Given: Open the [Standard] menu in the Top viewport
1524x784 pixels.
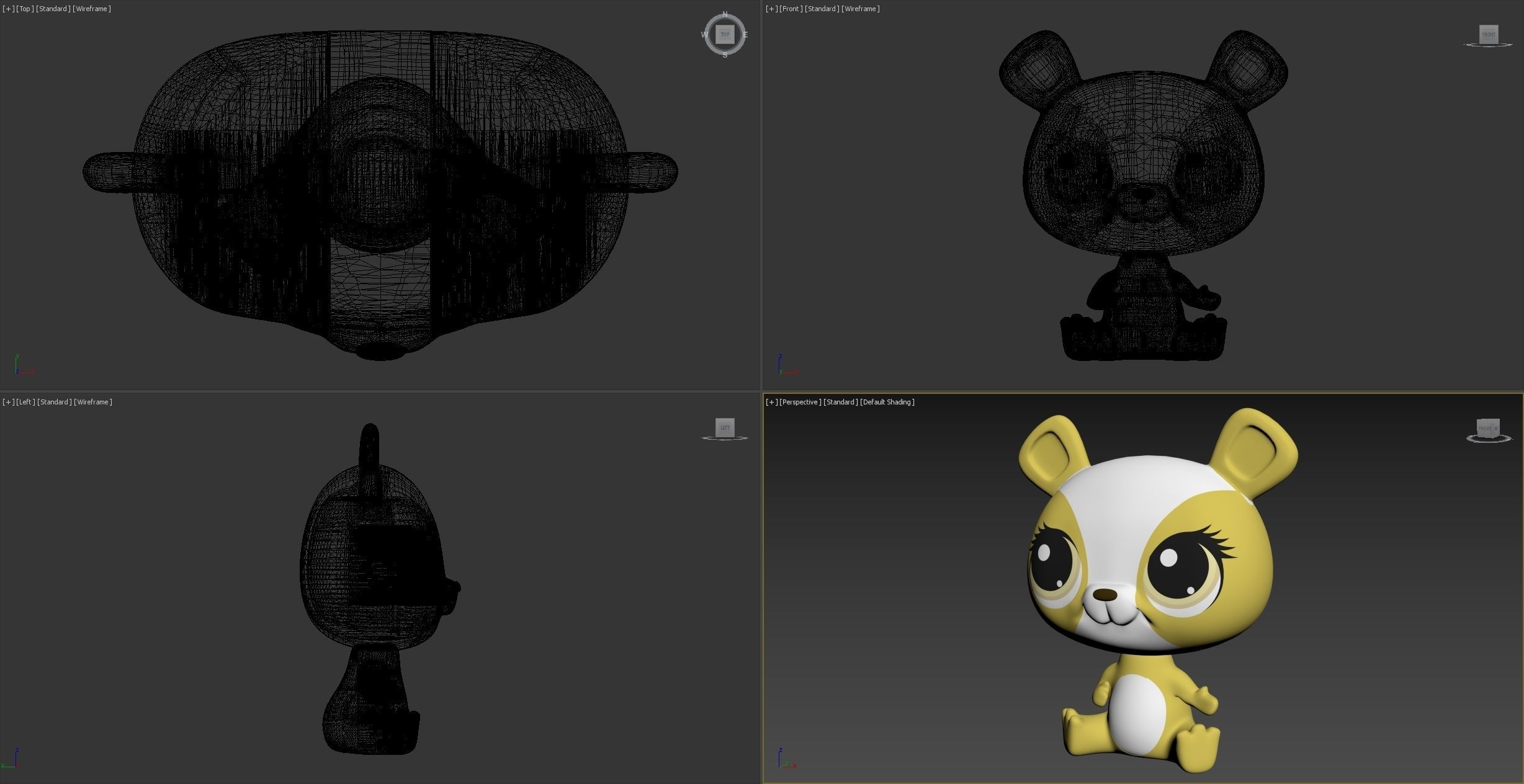Looking at the screenshot, I should click(x=53, y=9).
